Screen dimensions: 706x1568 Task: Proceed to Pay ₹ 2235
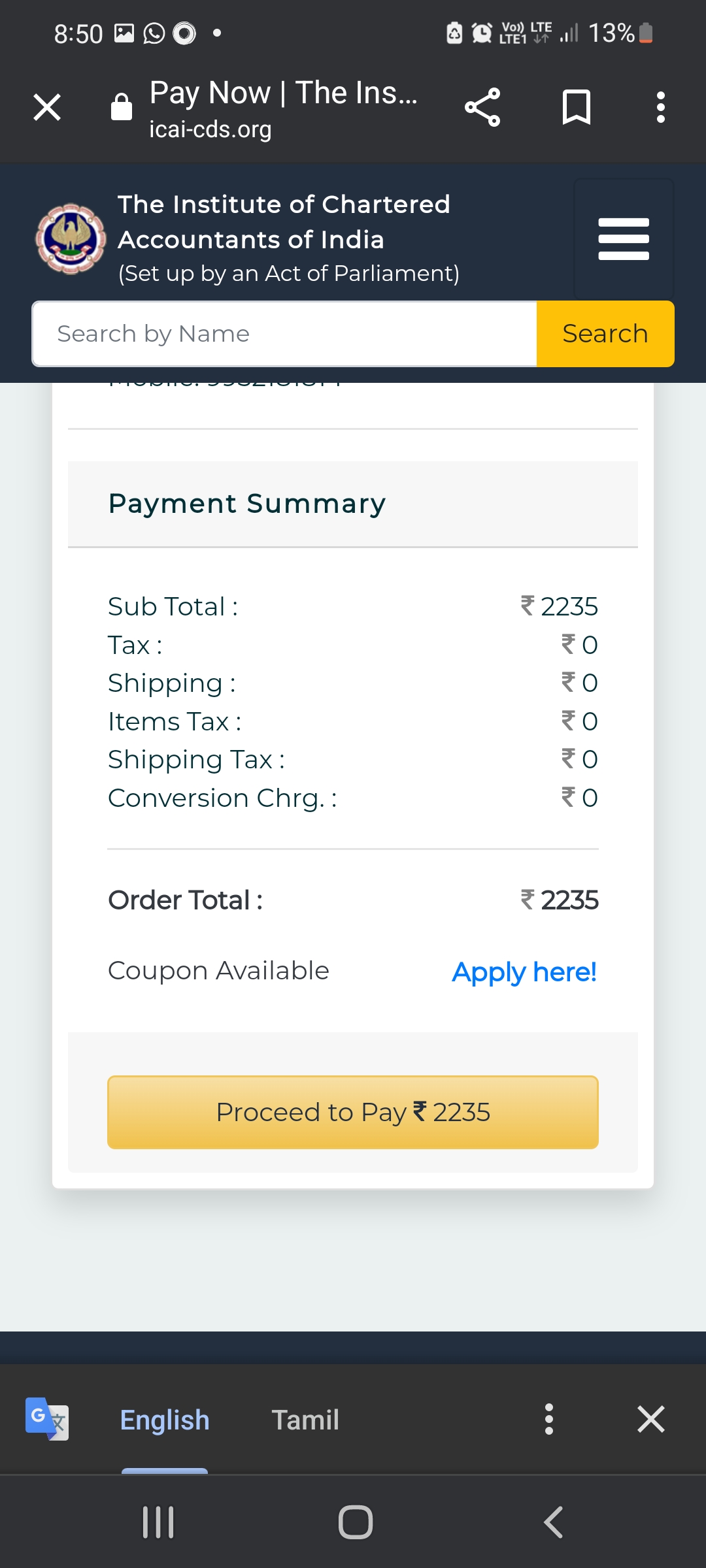coord(353,1112)
